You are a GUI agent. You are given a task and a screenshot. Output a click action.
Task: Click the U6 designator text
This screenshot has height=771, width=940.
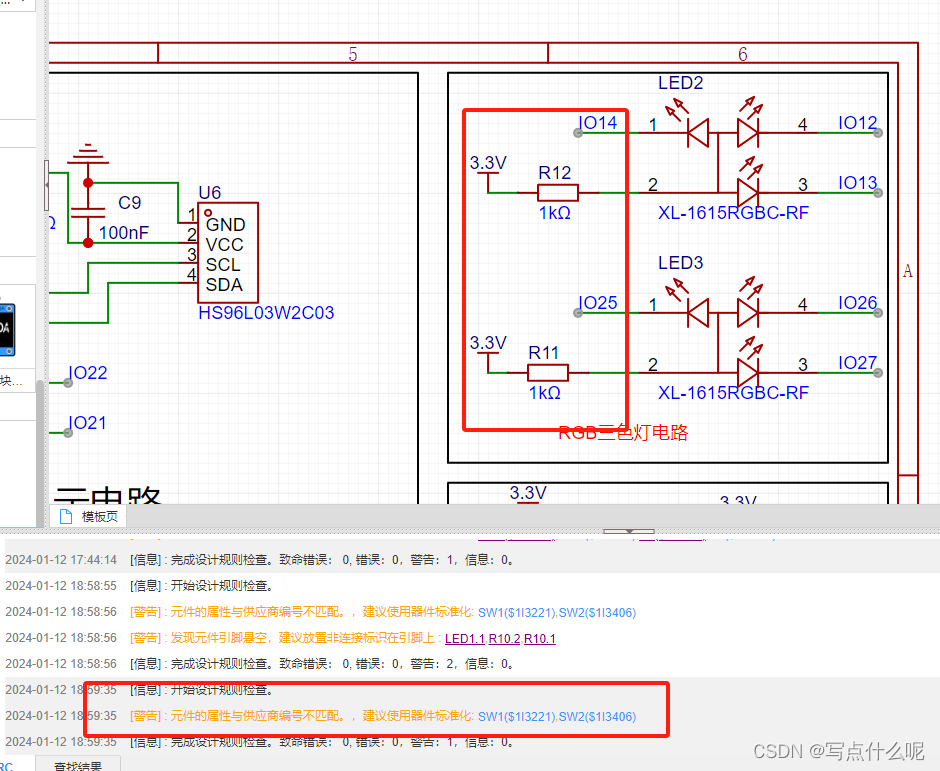pyautogui.click(x=210, y=192)
